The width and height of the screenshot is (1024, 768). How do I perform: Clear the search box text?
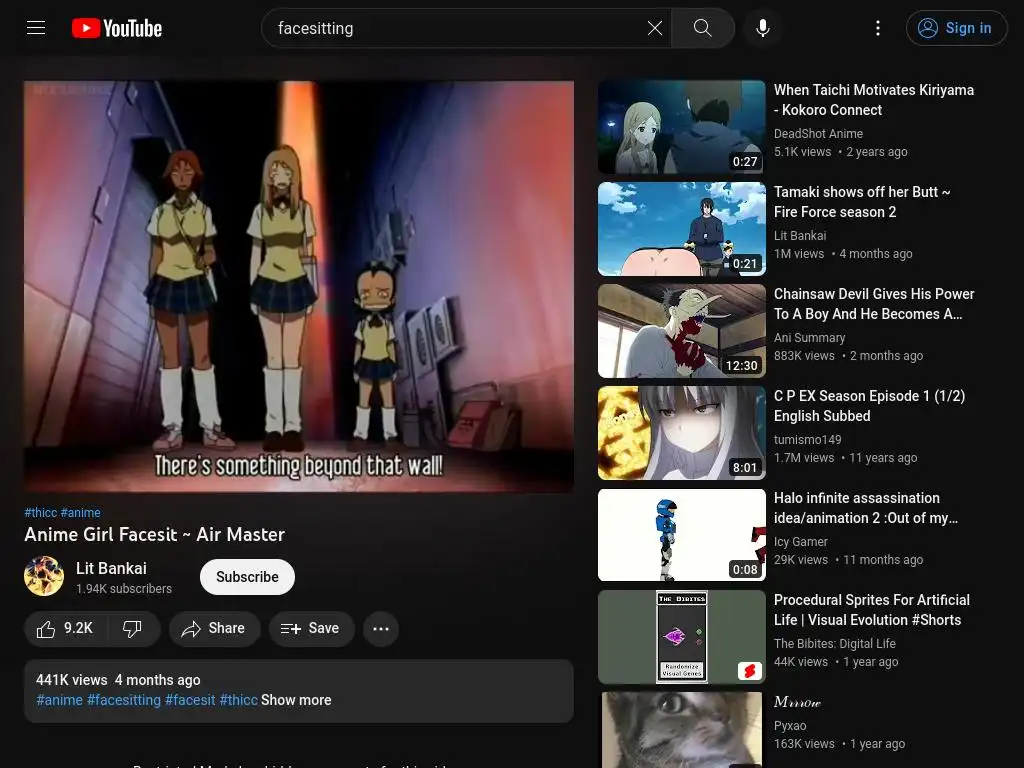click(x=654, y=28)
